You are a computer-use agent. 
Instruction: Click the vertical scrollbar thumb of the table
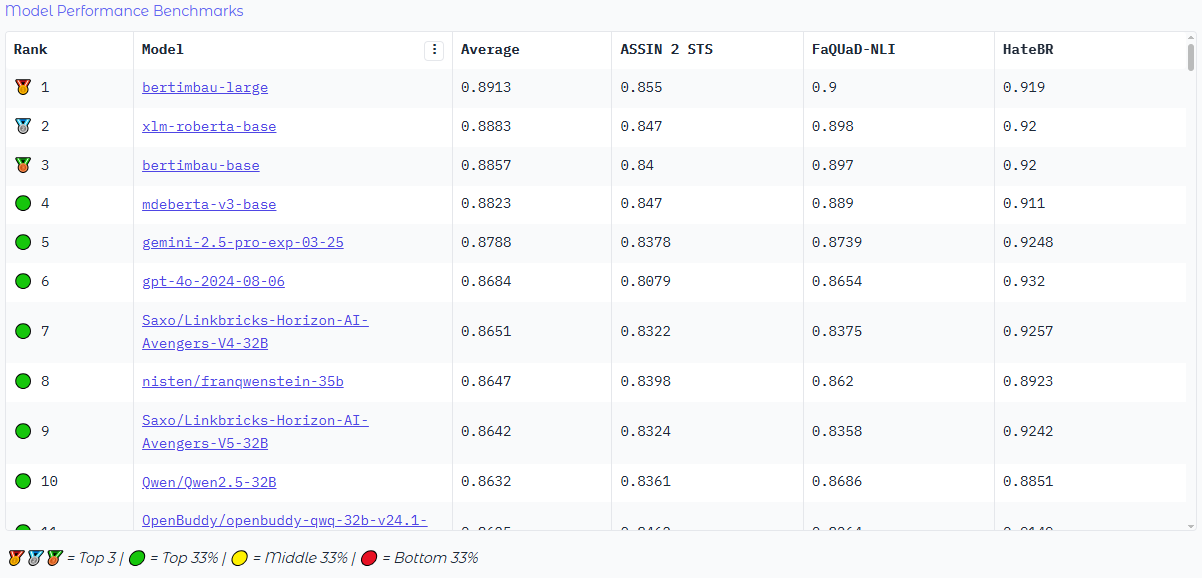click(1190, 57)
